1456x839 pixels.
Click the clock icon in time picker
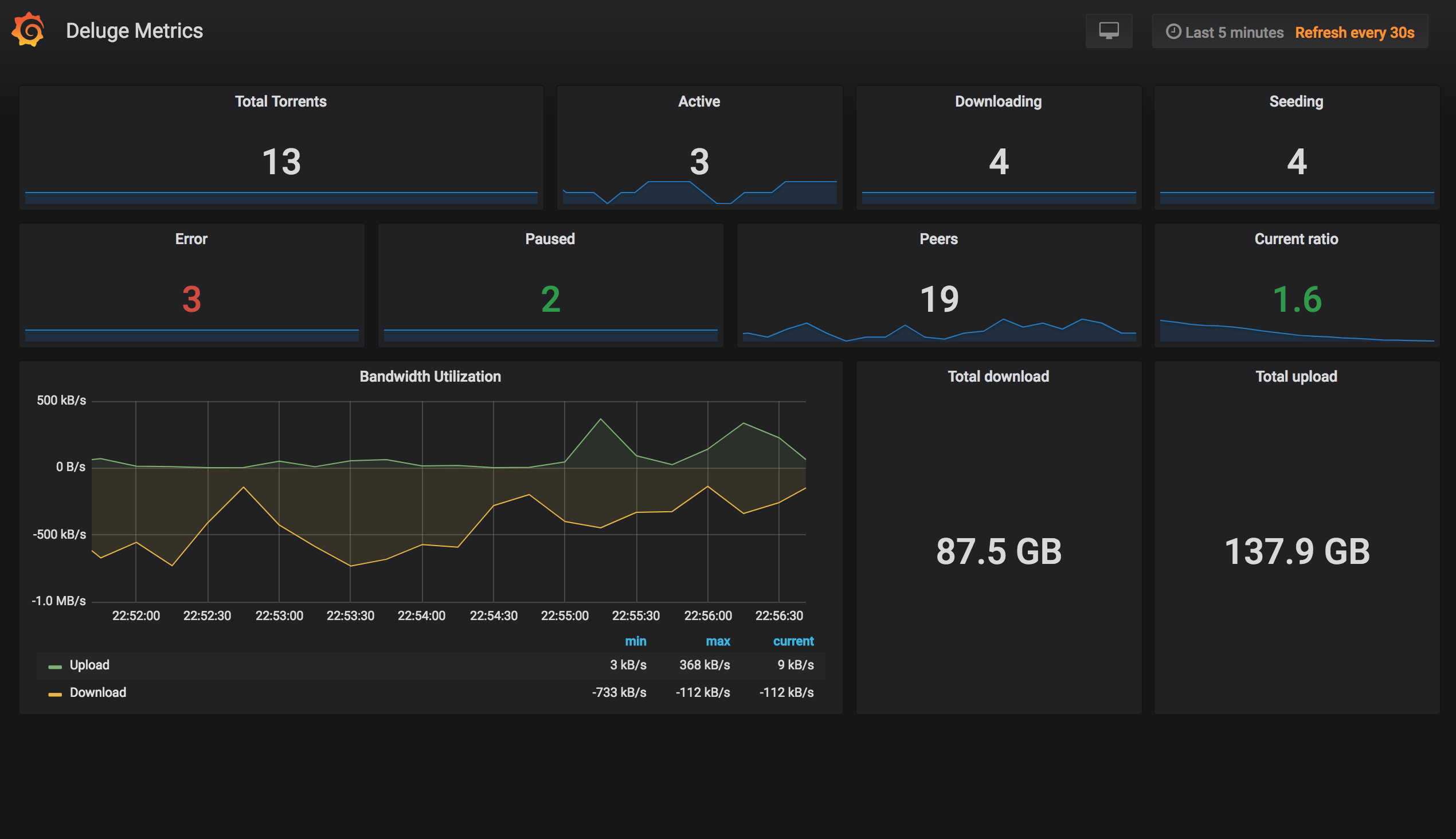[x=1173, y=32]
